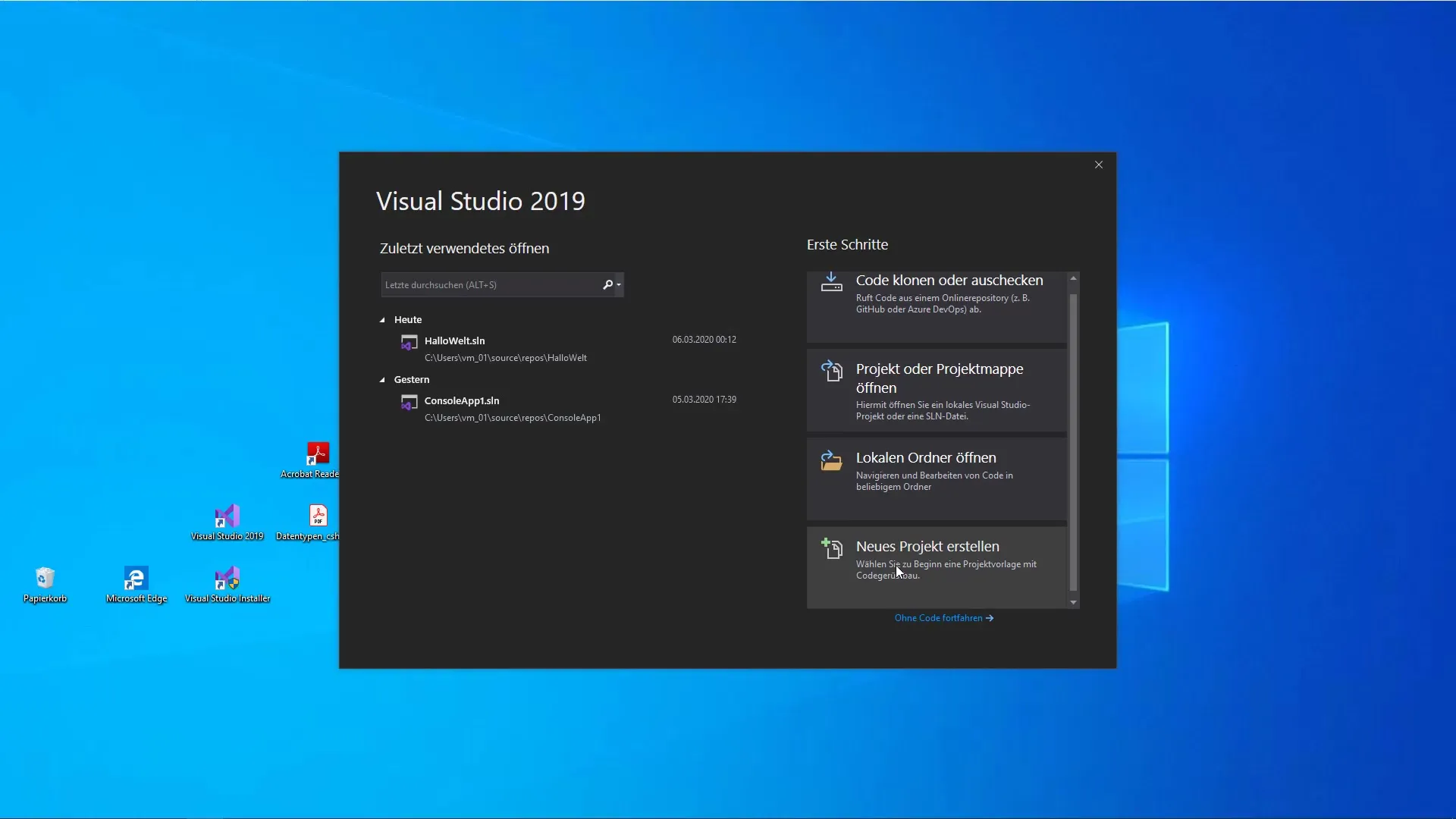Close the Visual Studio 2019 start window
This screenshot has width=1456, height=819.
[x=1099, y=165]
